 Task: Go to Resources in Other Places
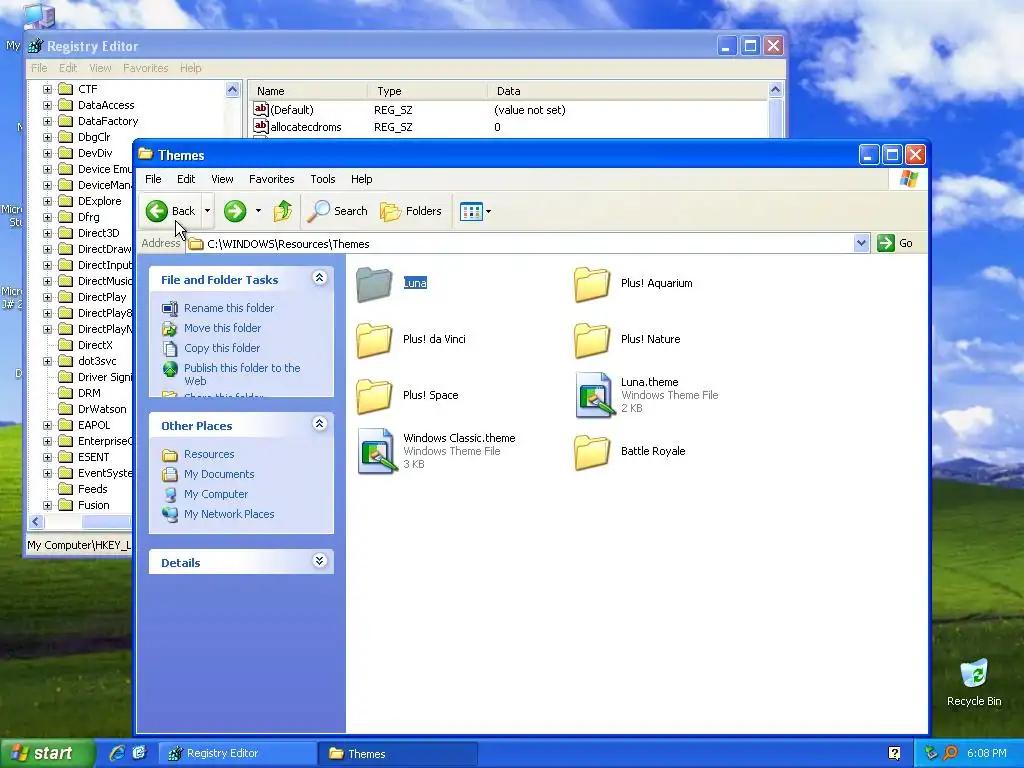click(x=209, y=454)
